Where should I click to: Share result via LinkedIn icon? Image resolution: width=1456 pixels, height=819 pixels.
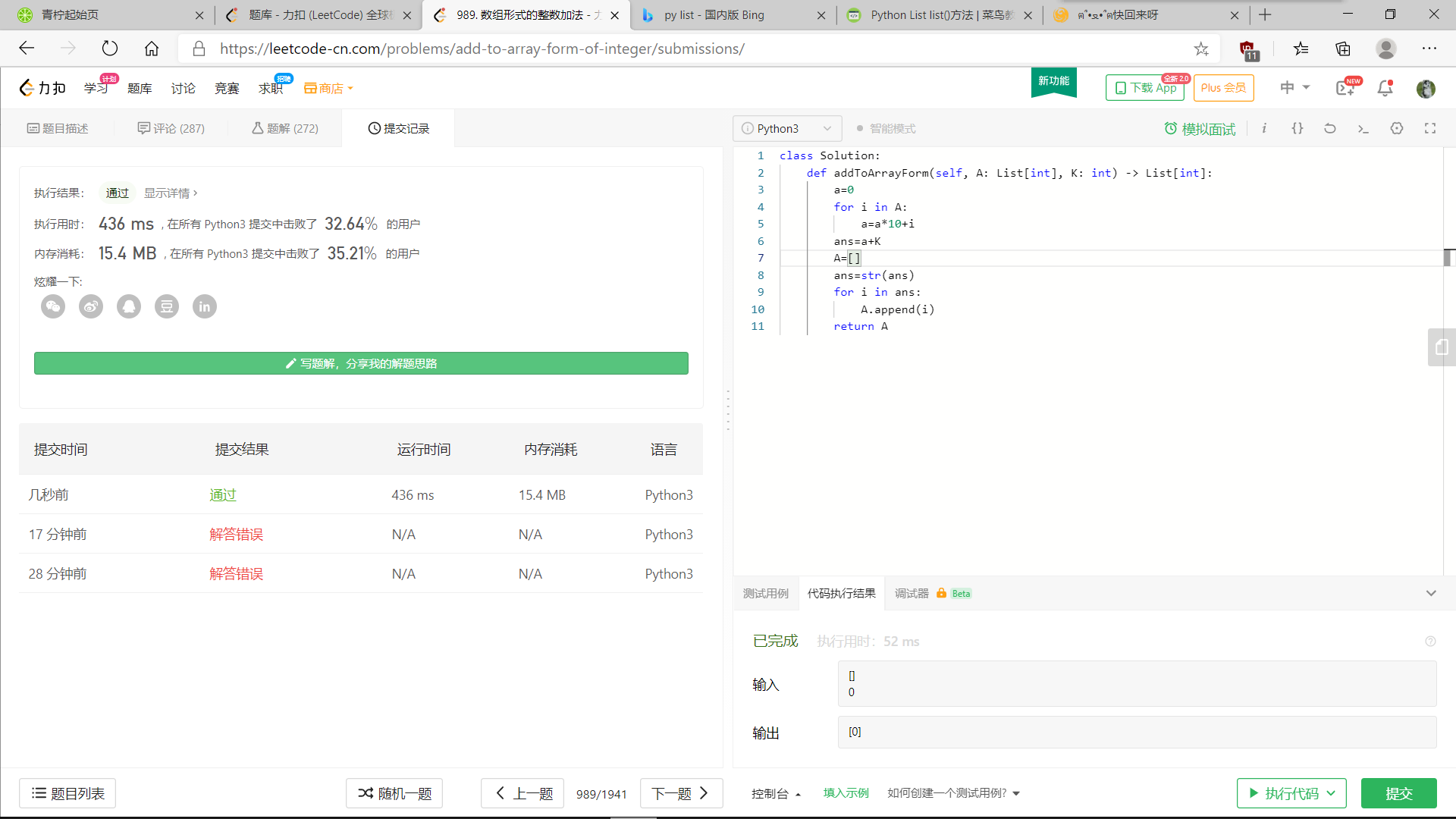pos(205,306)
